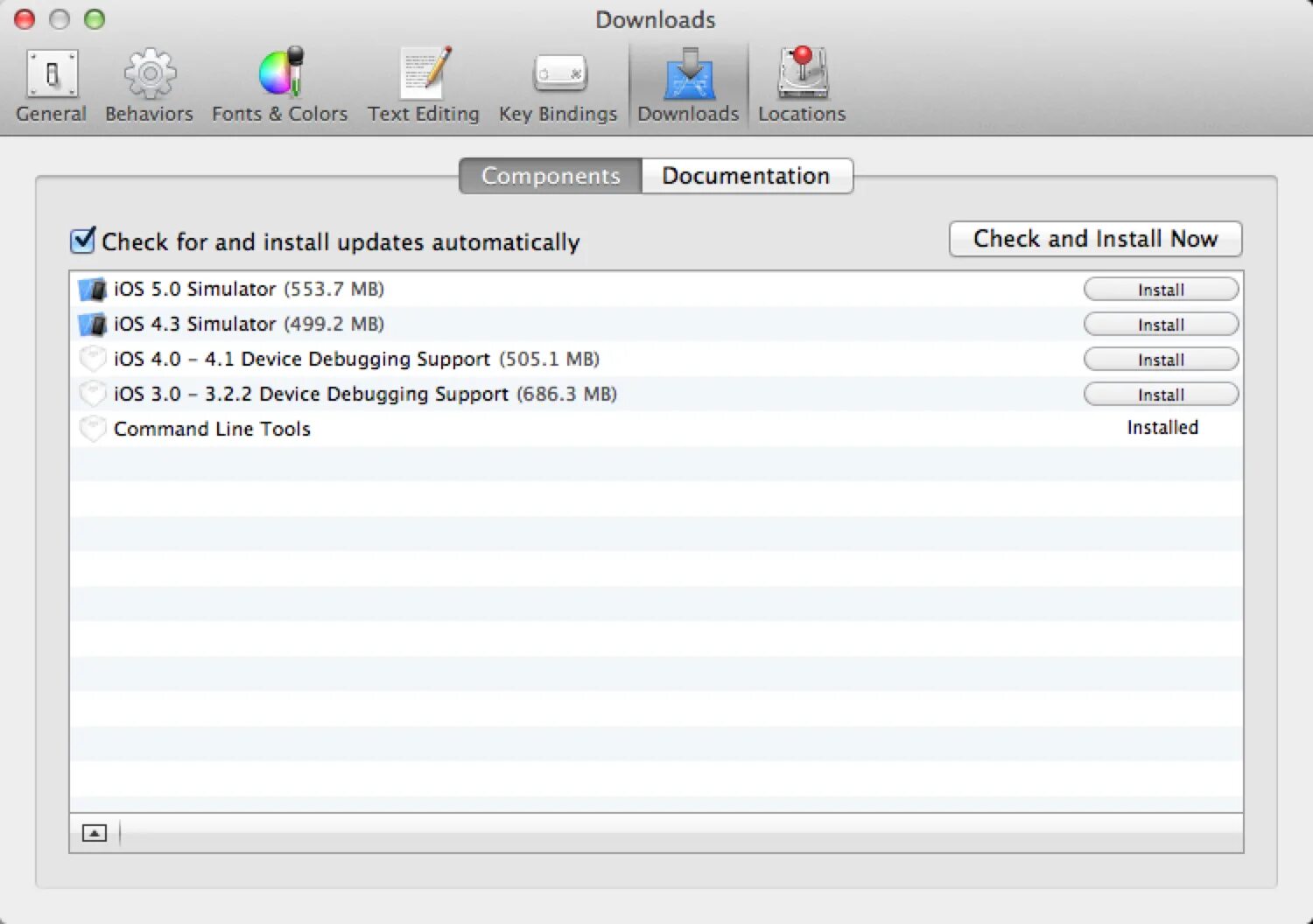Minimize the window with the middle title-bar button
This screenshot has width=1313, height=924.
coord(60,19)
